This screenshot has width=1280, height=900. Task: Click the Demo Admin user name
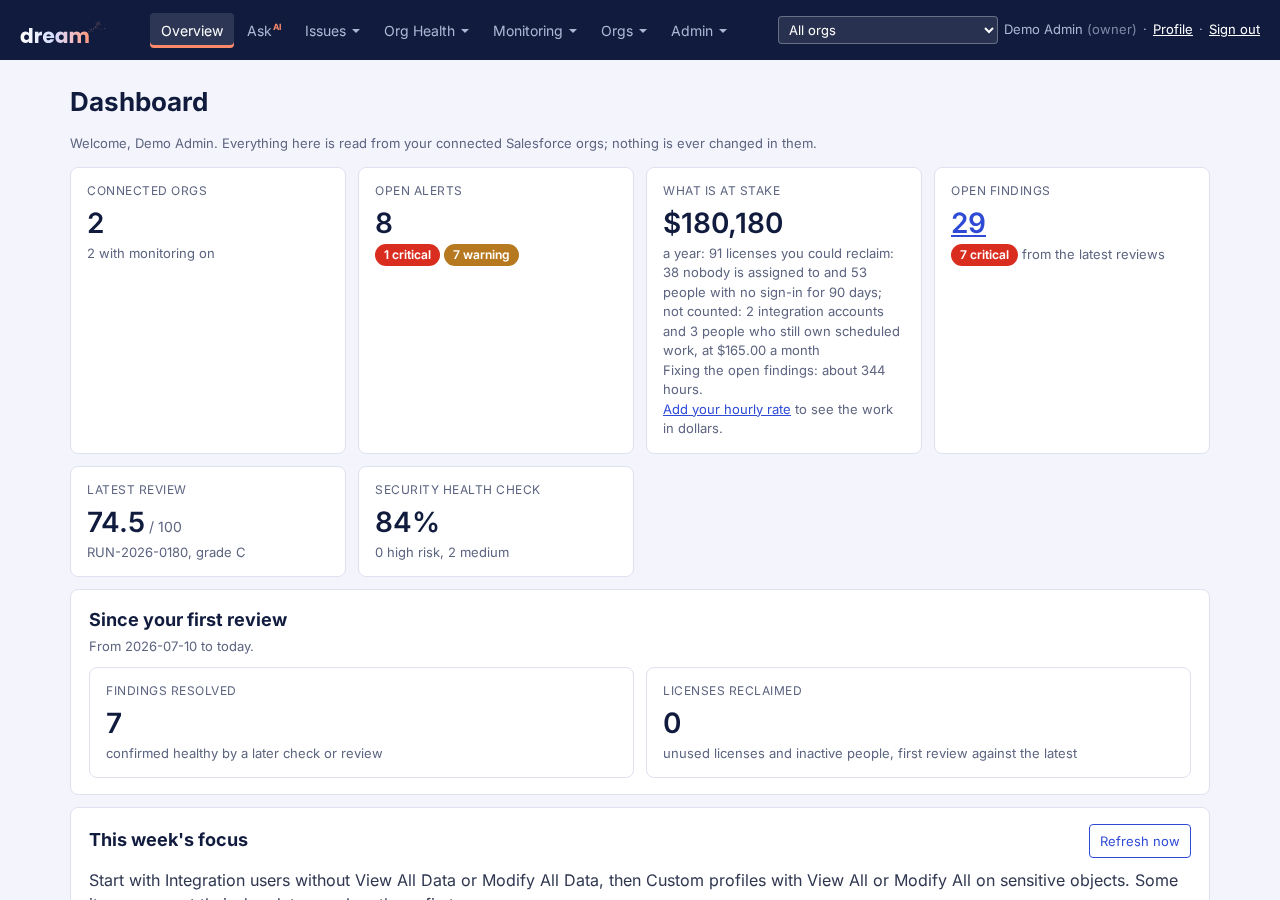(1043, 29)
